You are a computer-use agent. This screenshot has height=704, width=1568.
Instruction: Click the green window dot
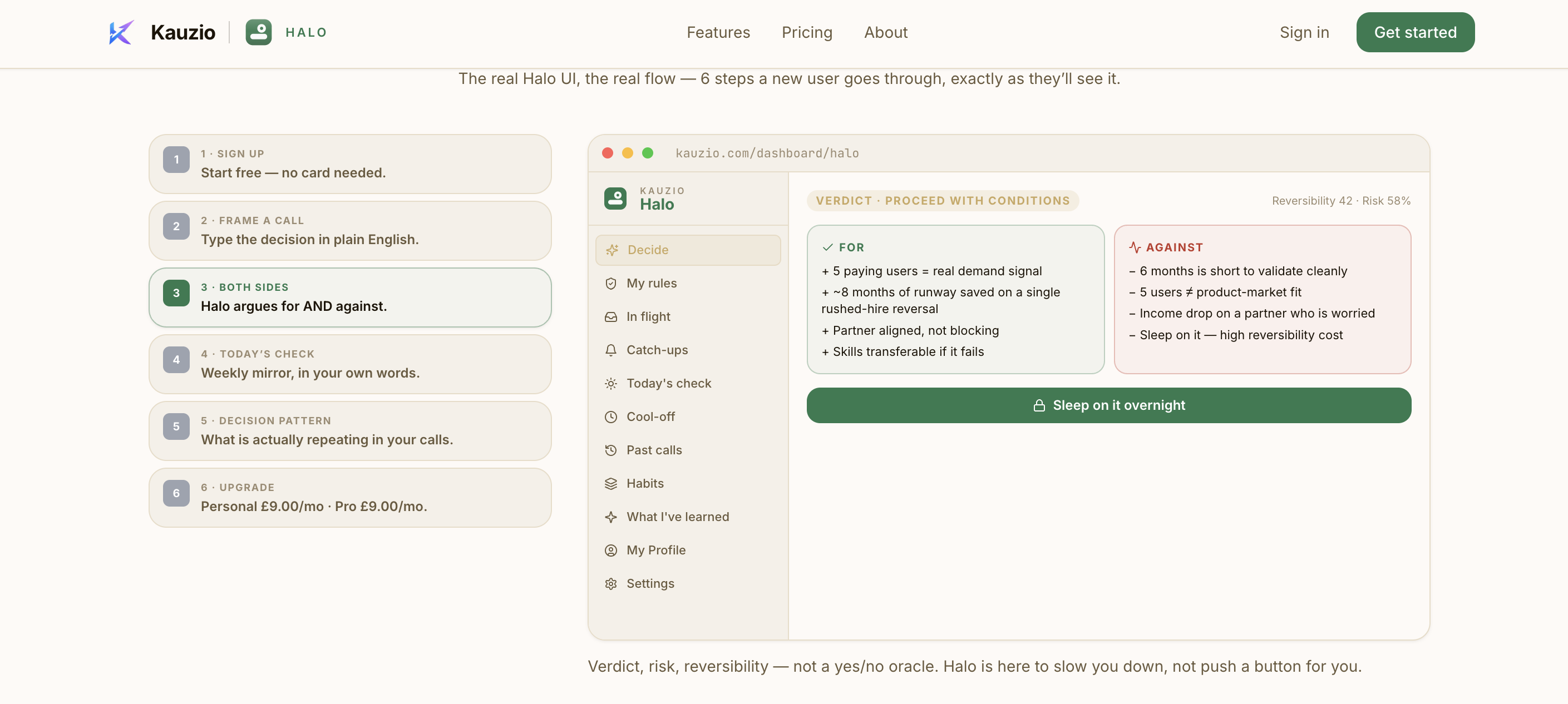(648, 153)
